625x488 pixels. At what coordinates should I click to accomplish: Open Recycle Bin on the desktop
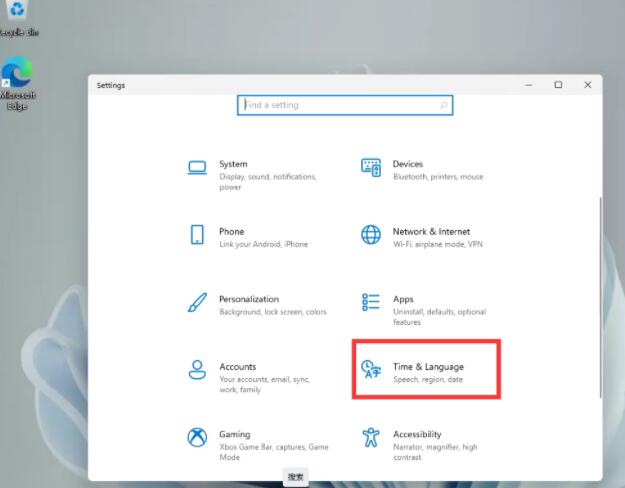18,18
